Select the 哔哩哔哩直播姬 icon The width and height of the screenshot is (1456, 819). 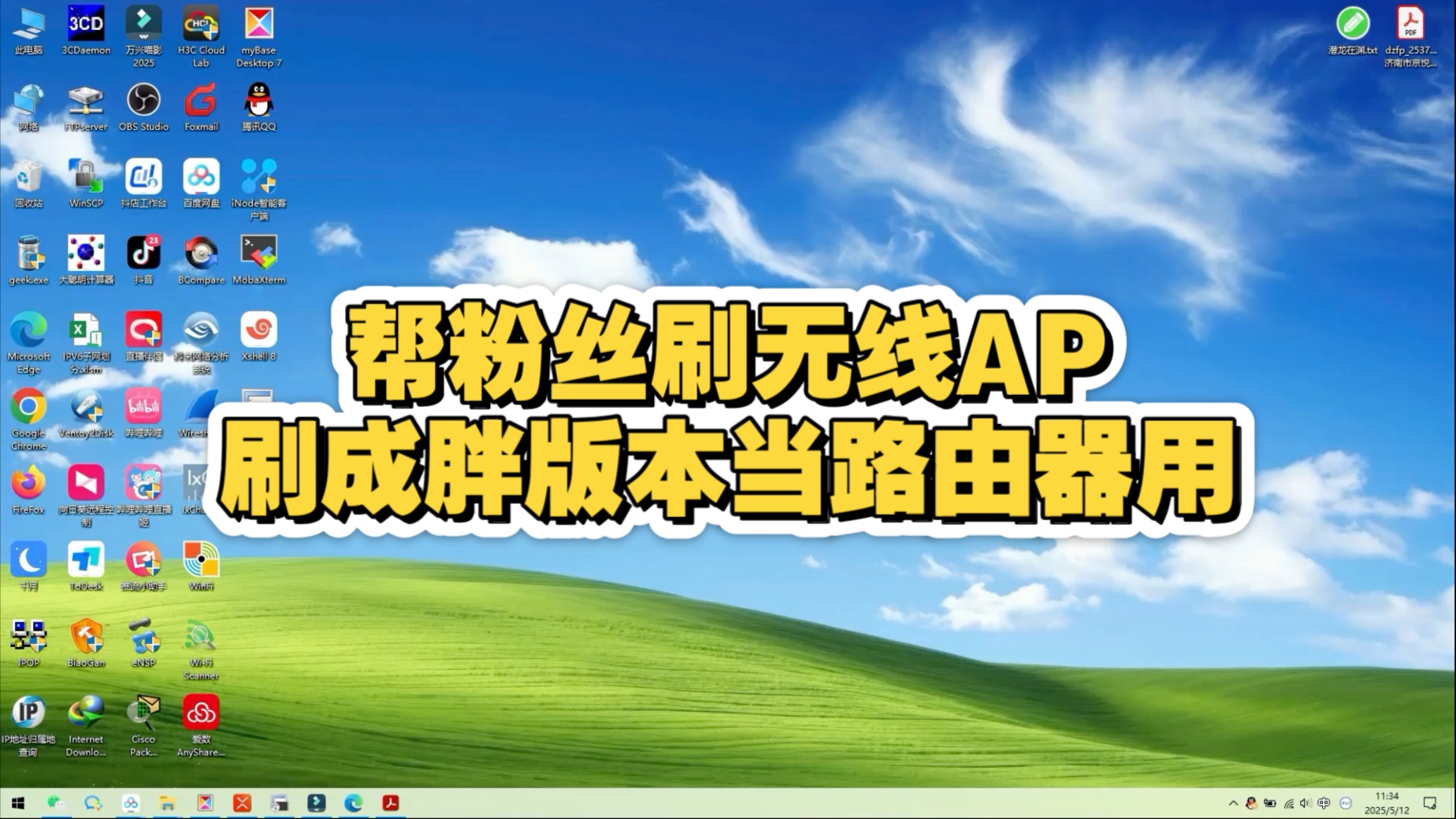click(143, 496)
